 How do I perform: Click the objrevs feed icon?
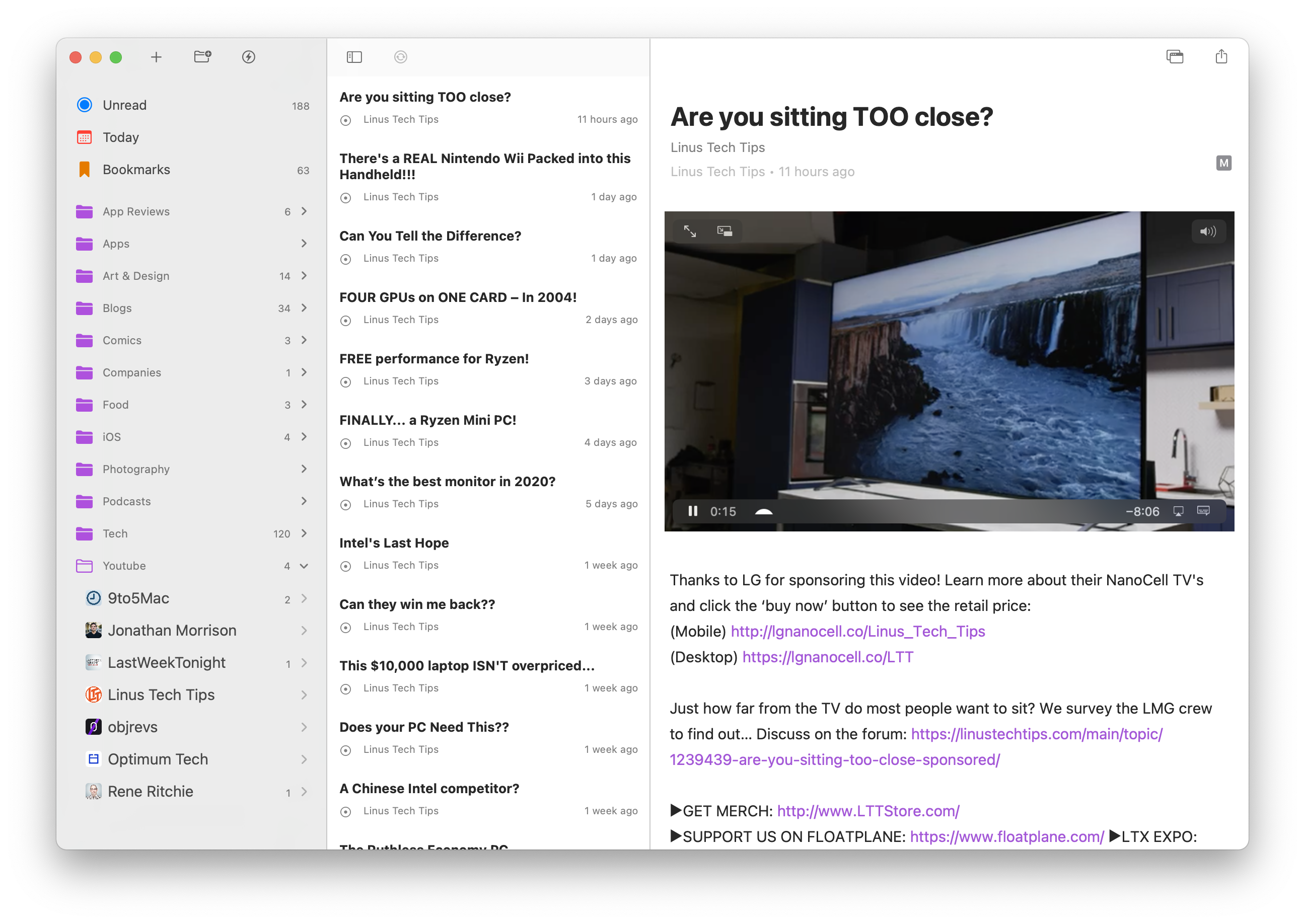[93, 727]
